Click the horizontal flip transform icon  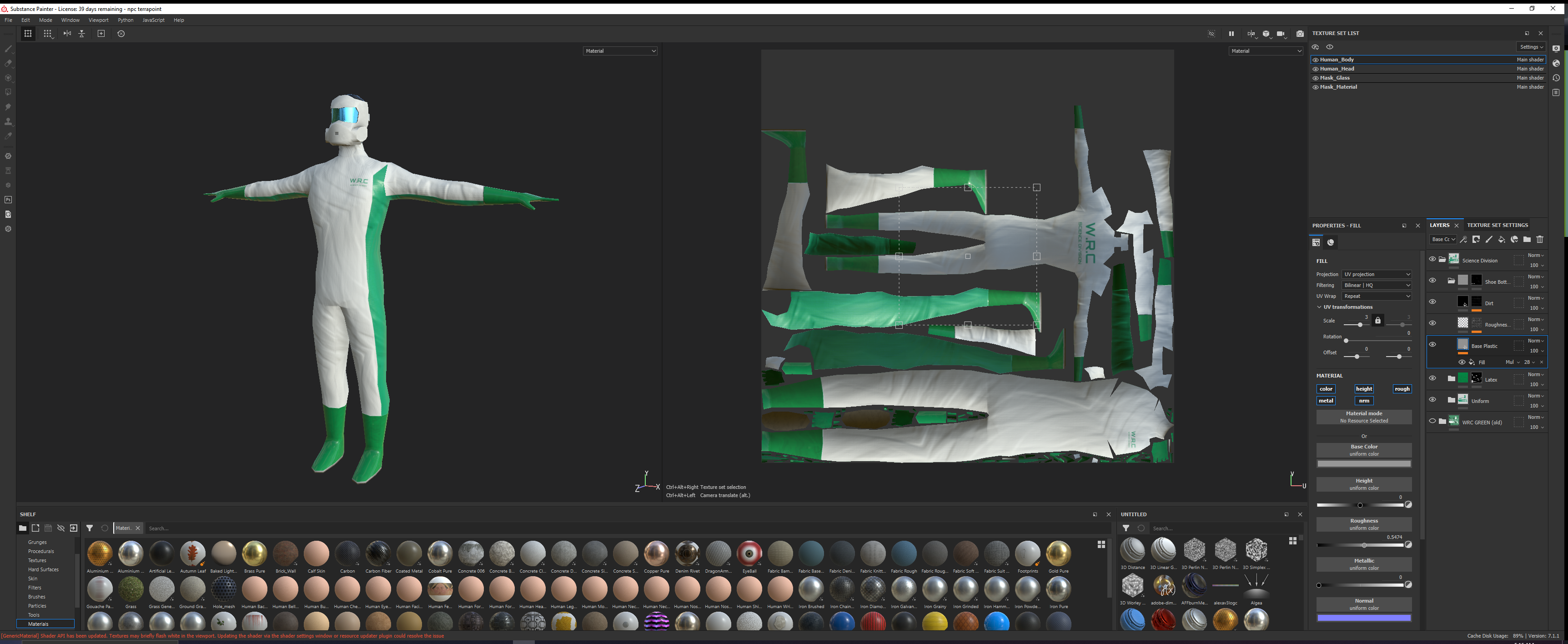click(67, 34)
